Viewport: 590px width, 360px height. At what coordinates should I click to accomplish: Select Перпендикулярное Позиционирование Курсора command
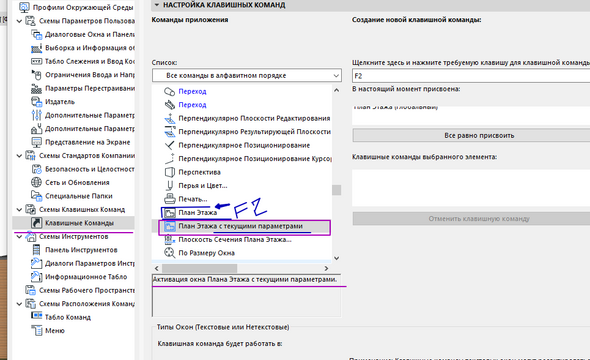pos(255,159)
